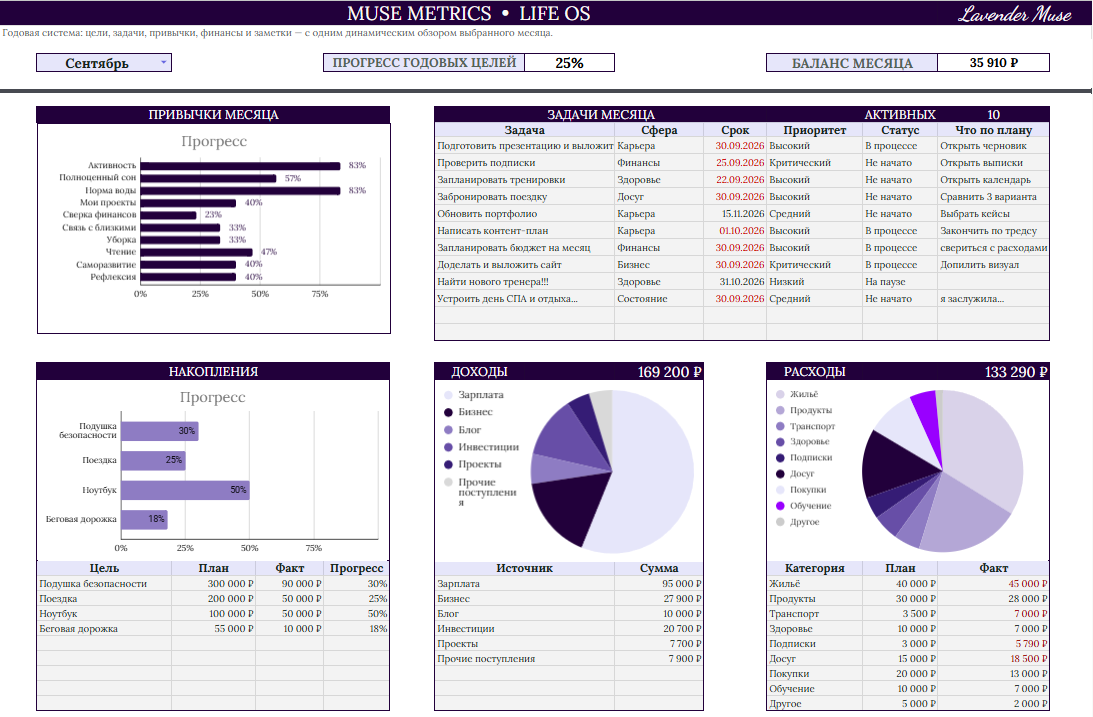Click the Подушка безопасности 30% bar

click(x=160, y=431)
